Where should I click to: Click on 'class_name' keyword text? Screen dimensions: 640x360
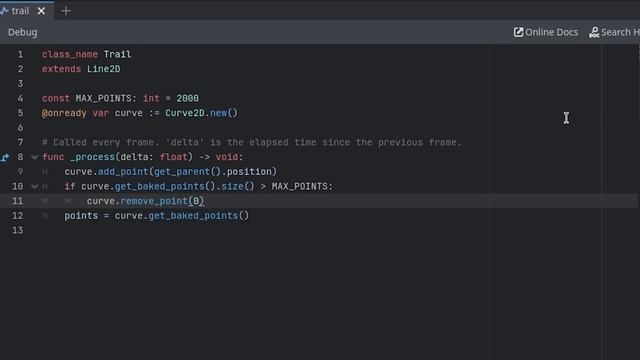[70, 54]
